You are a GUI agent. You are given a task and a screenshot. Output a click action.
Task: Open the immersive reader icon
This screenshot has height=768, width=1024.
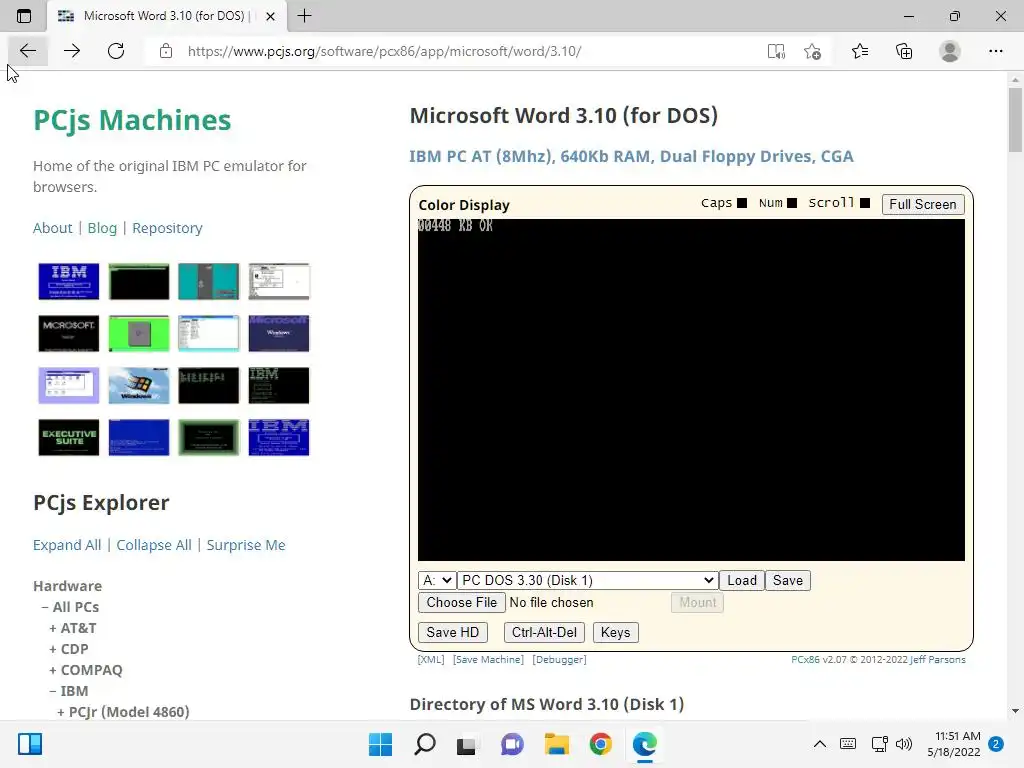[776, 52]
